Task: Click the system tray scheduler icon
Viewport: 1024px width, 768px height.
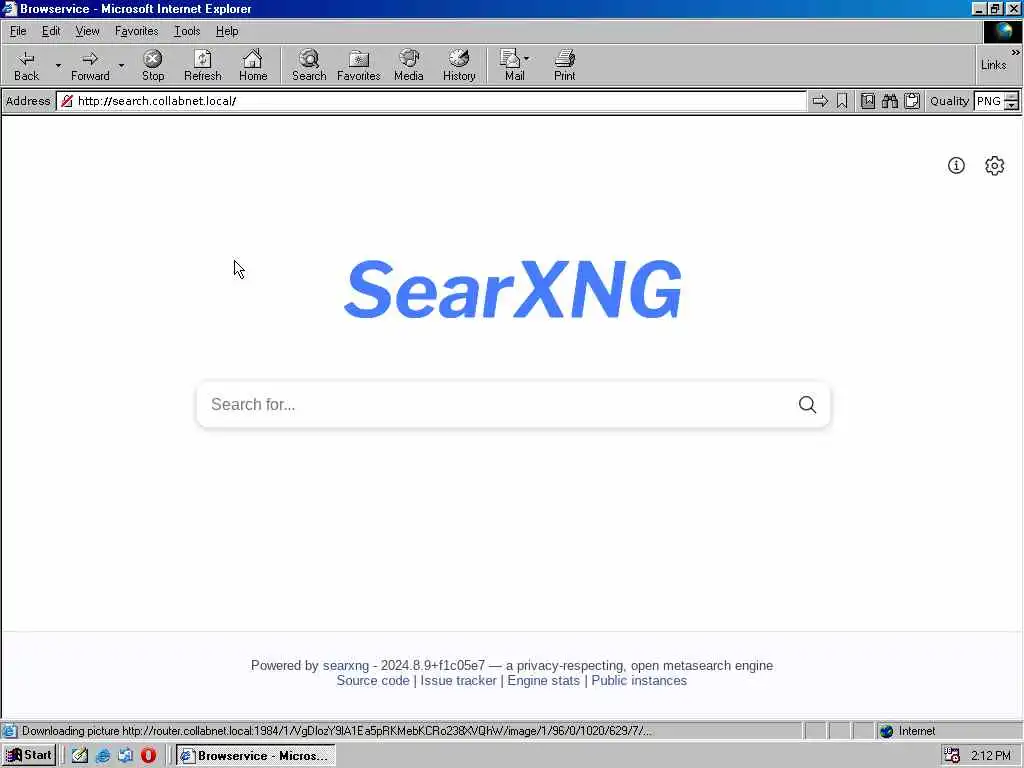Action: click(x=952, y=756)
